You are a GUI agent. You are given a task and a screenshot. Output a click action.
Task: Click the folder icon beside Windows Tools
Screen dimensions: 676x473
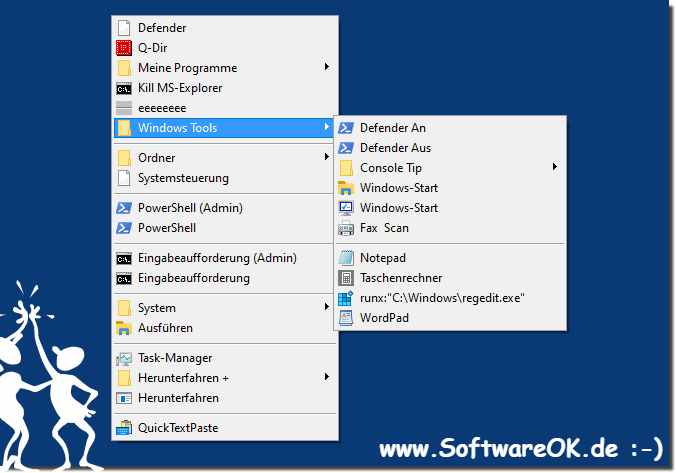point(124,128)
